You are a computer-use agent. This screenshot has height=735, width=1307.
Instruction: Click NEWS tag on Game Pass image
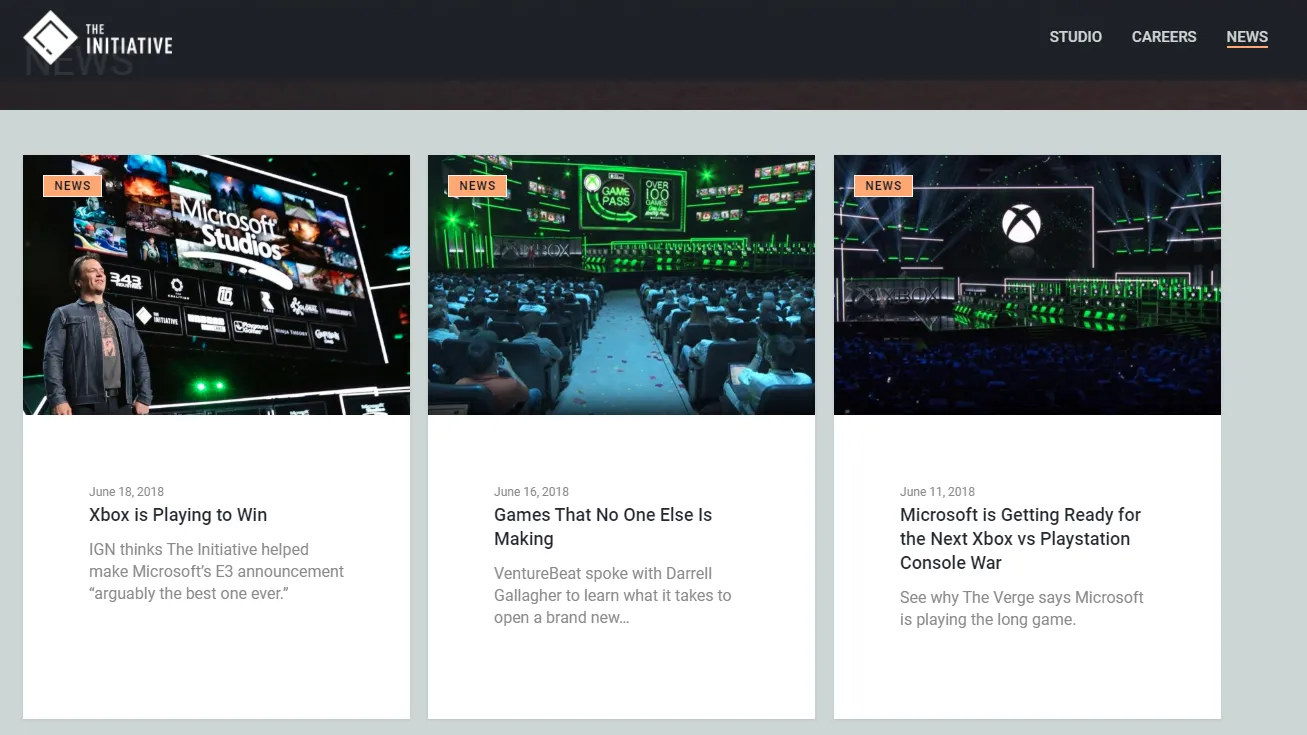[x=477, y=186]
